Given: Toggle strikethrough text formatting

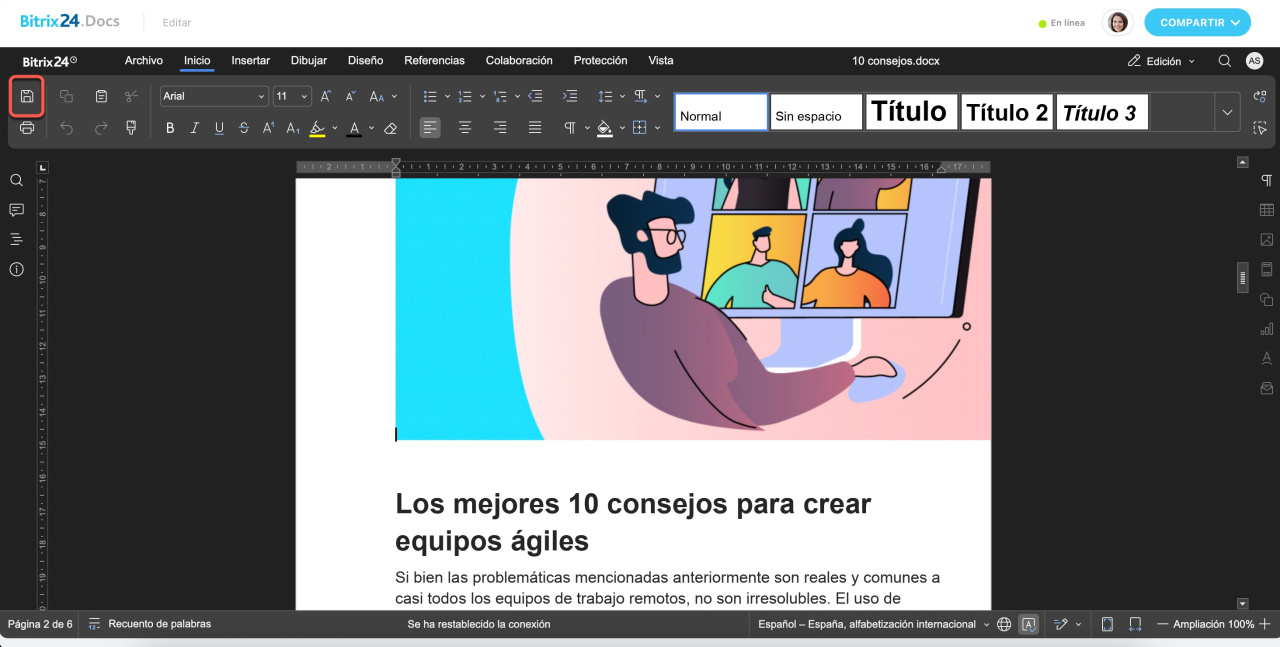Looking at the screenshot, I should click(x=244, y=128).
